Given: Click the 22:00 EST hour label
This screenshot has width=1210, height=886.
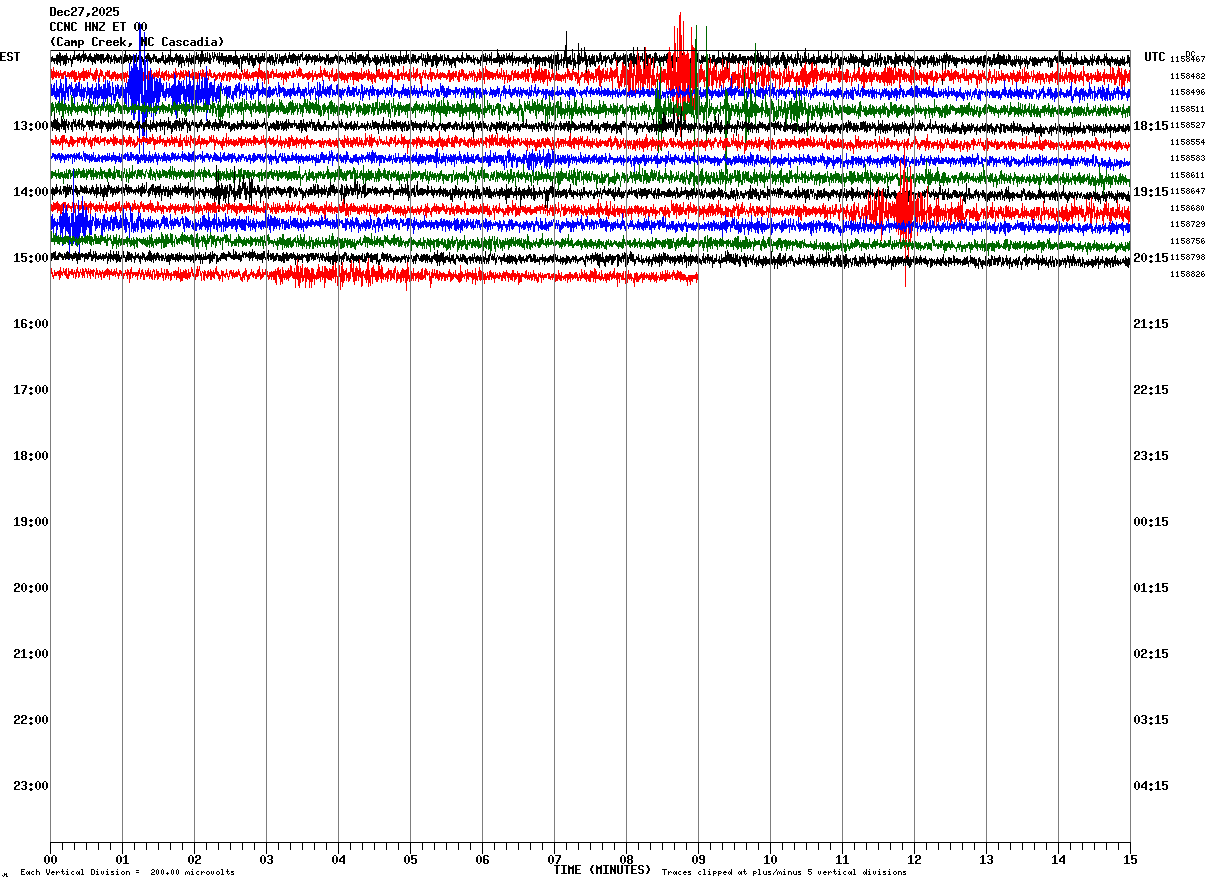Looking at the screenshot, I should click(31, 720).
